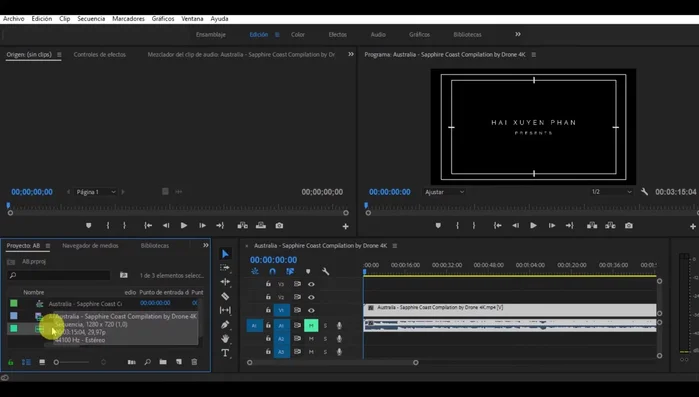This screenshot has height=397, width=699.
Task: Select the Slip tool
Action: coord(225,310)
